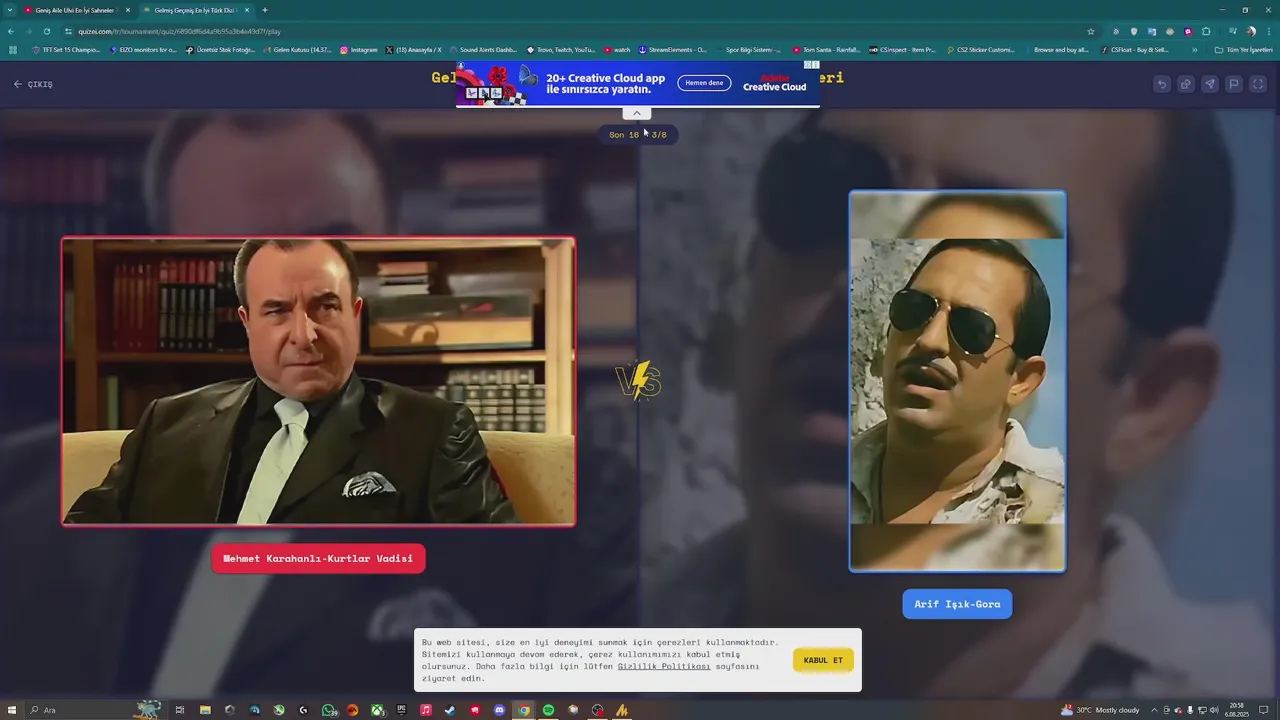Screen dimensions: 1280x720
Task: Click the flag report icon
Action: click(1234, 84)
